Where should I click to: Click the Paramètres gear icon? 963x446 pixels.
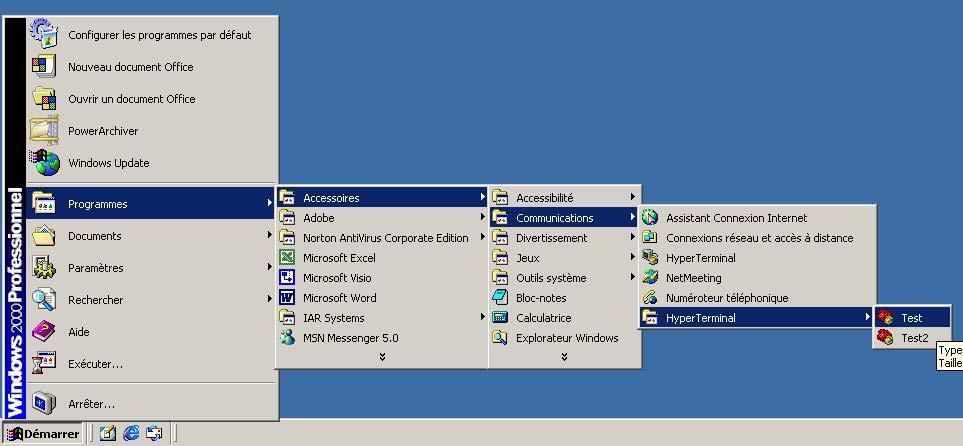[44, 267]
